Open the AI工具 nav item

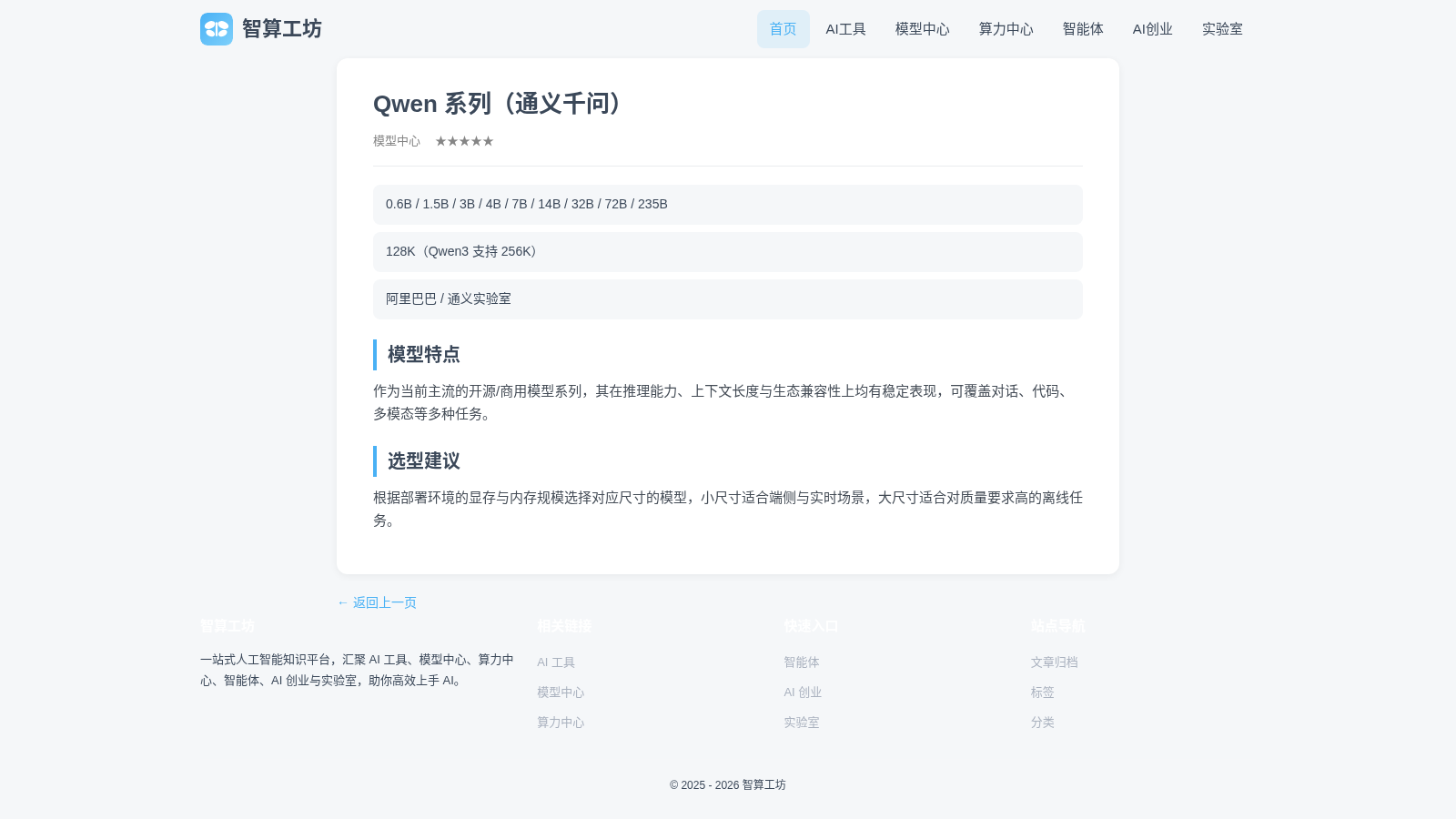(845, 29)
